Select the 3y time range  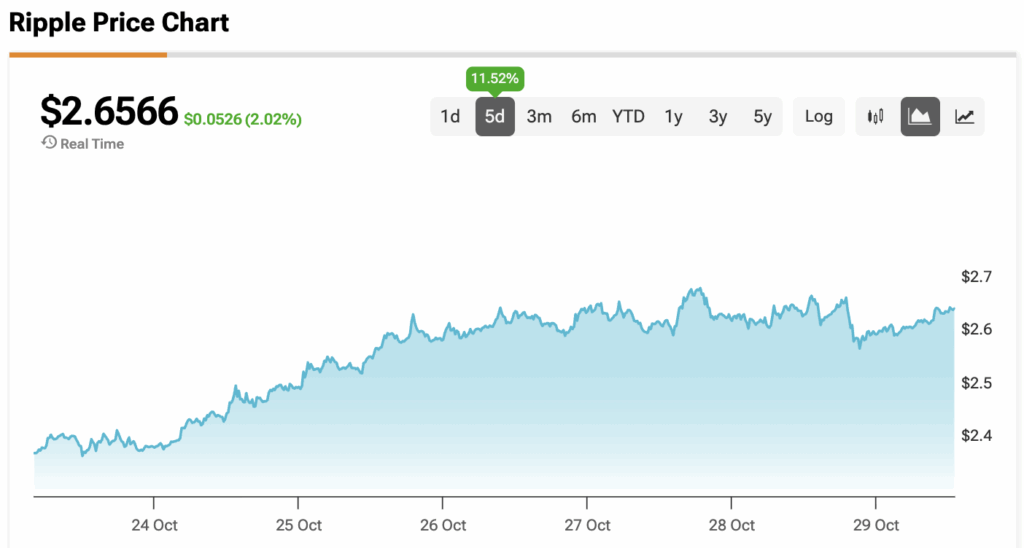tap(718, 116)
